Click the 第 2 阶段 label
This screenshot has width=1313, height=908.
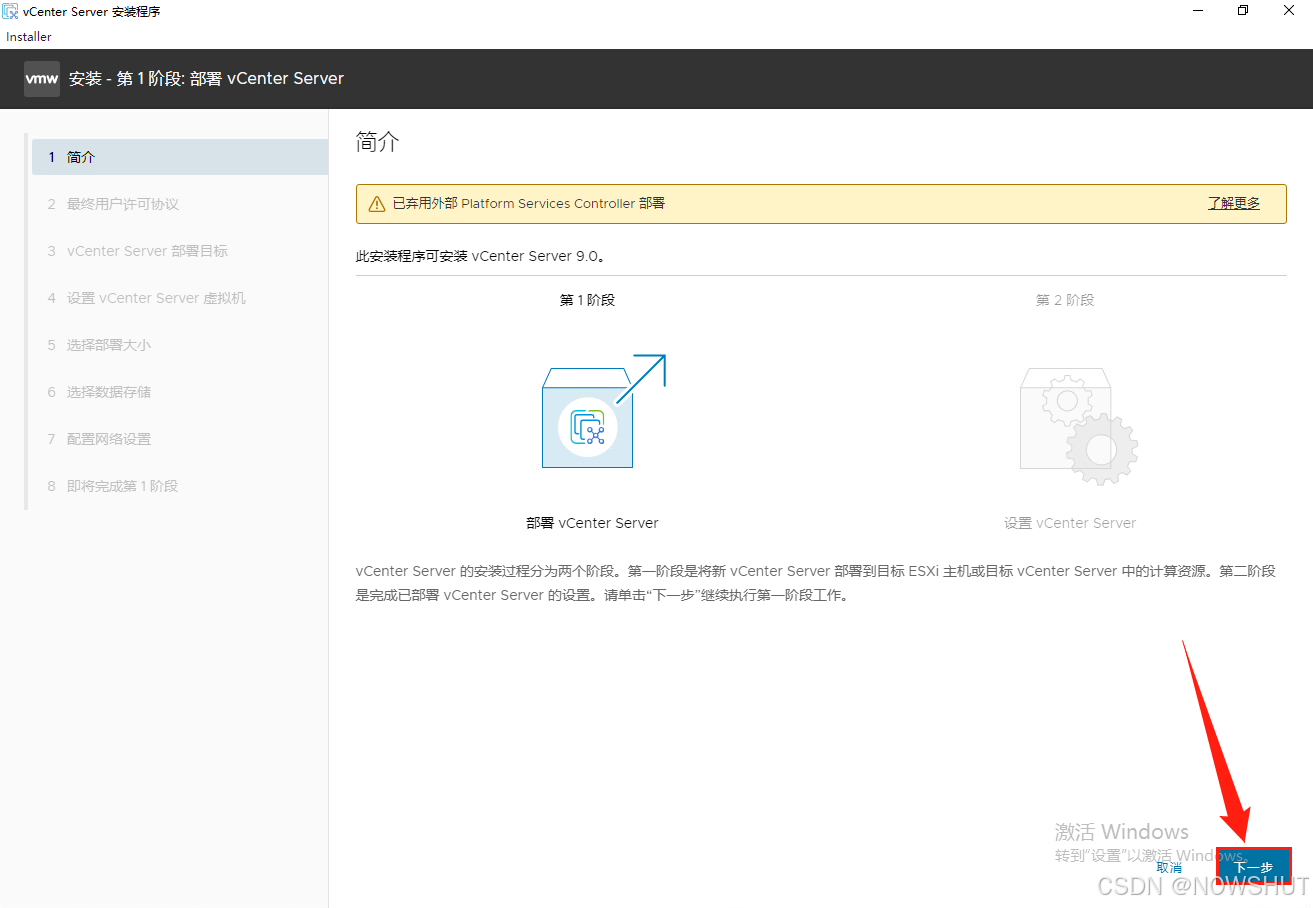pyautogui.click(x=1065, y=300)
